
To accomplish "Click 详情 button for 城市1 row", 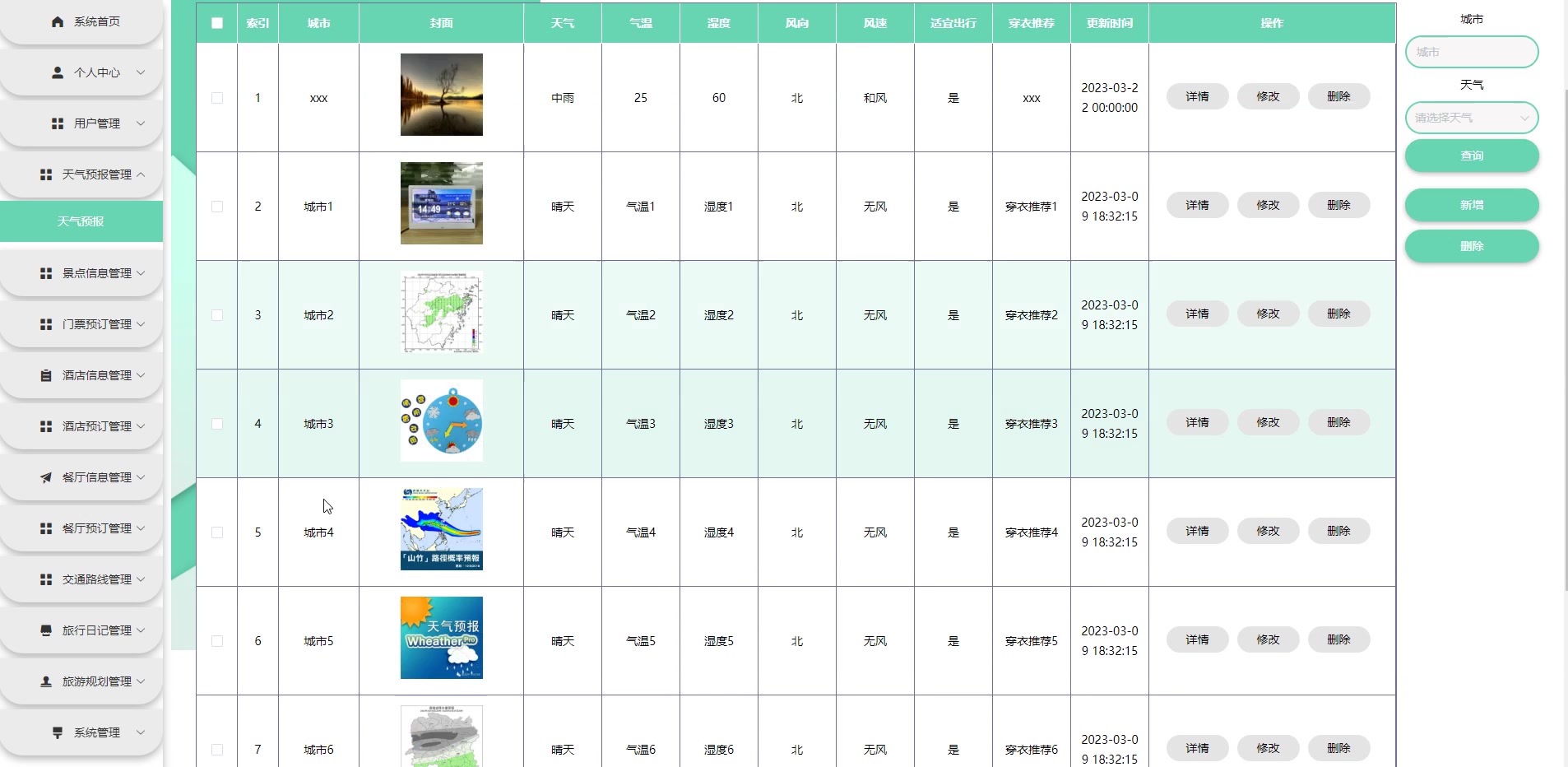I will pyautogui.click(x=1196, y=204).
